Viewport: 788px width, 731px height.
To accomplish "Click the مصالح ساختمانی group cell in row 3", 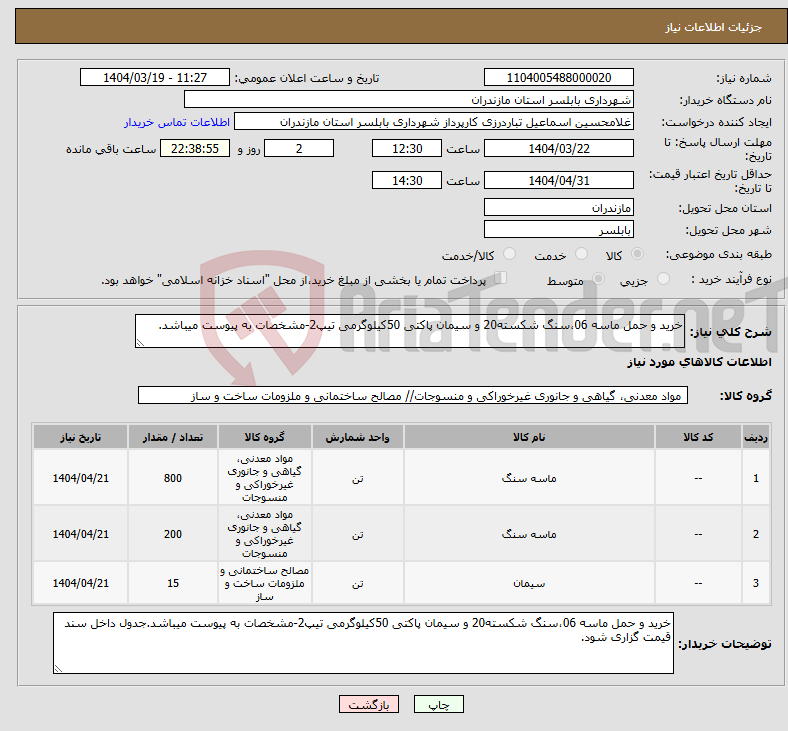I will 265,583.
